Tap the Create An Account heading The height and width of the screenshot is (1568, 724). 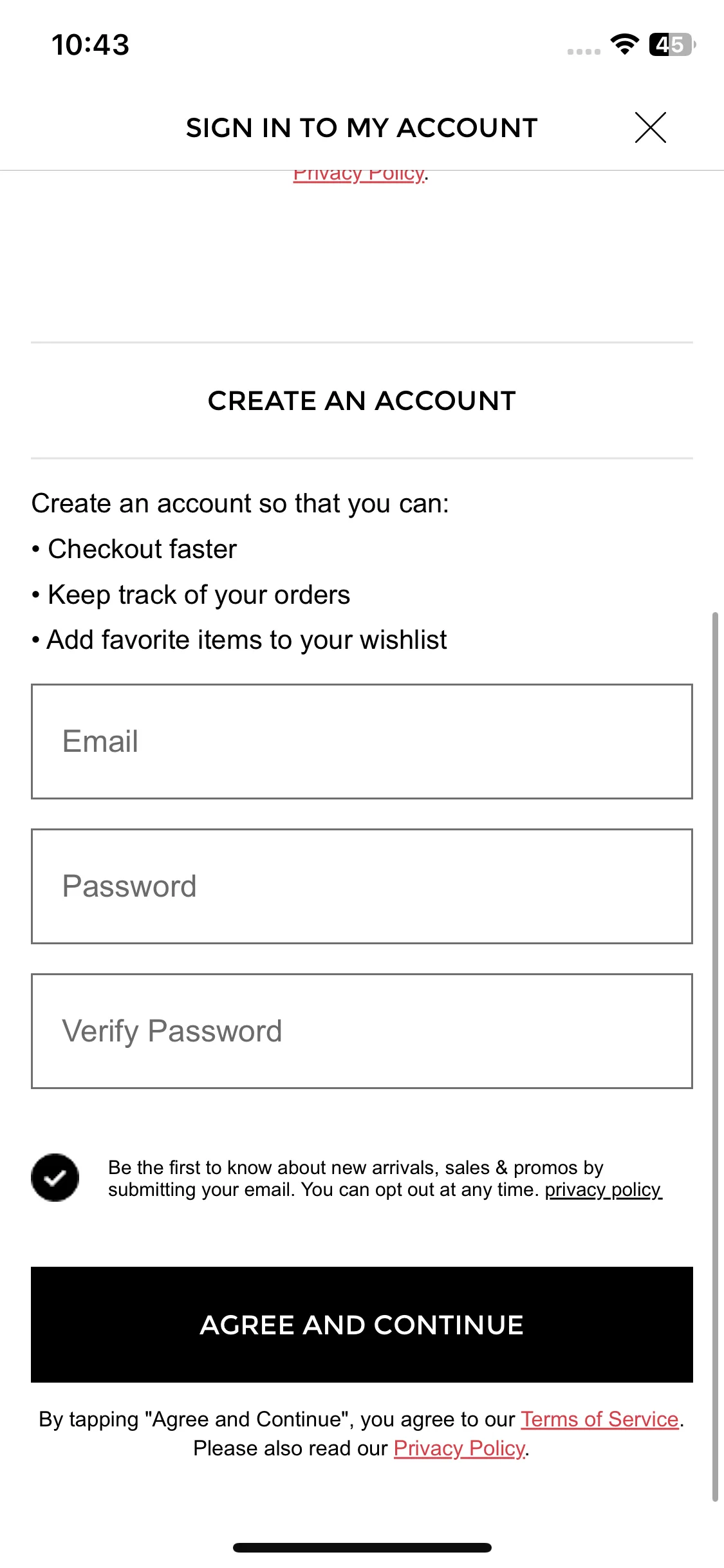(362, 400)
